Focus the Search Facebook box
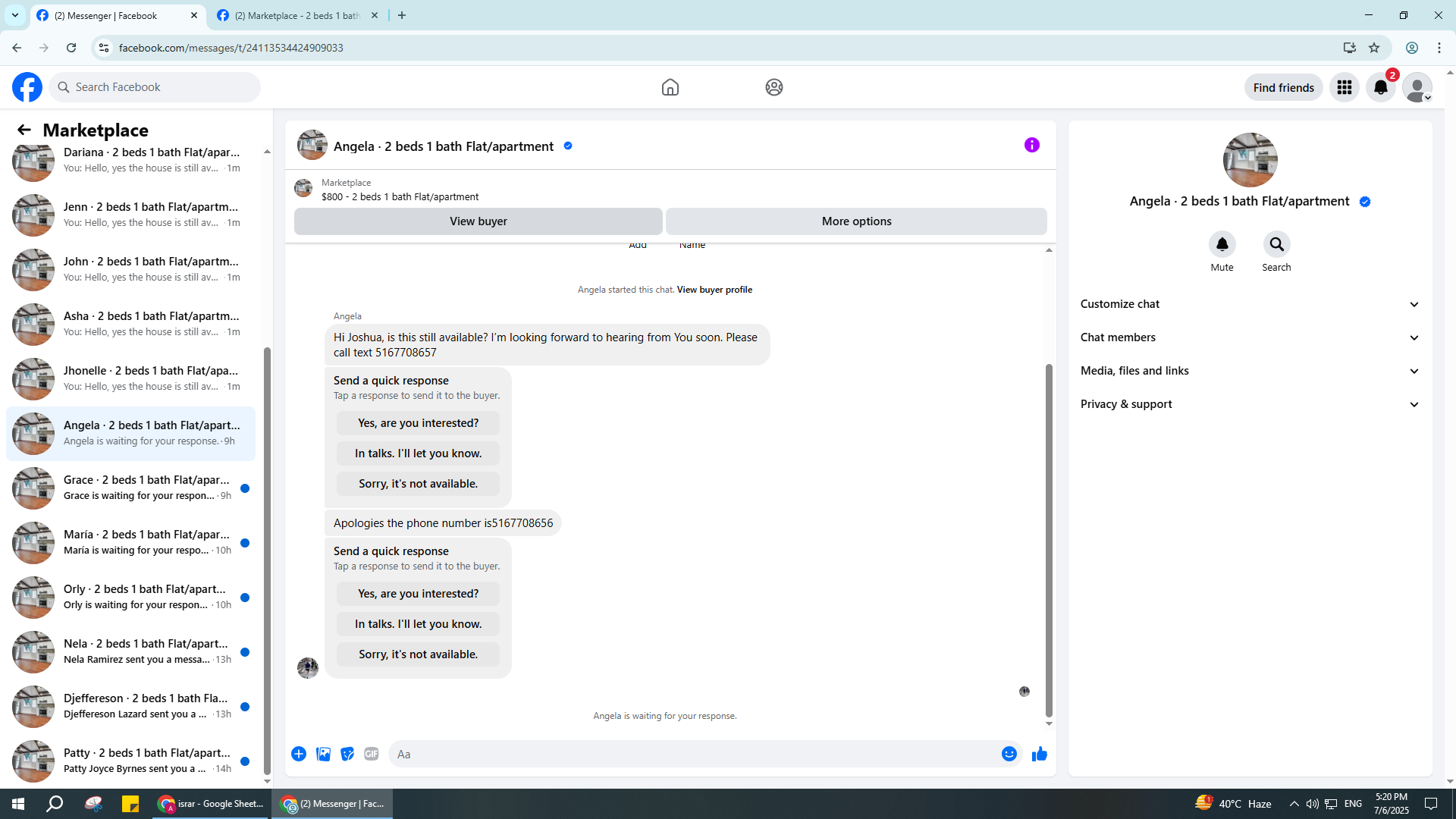 click(x=155, y=87)
